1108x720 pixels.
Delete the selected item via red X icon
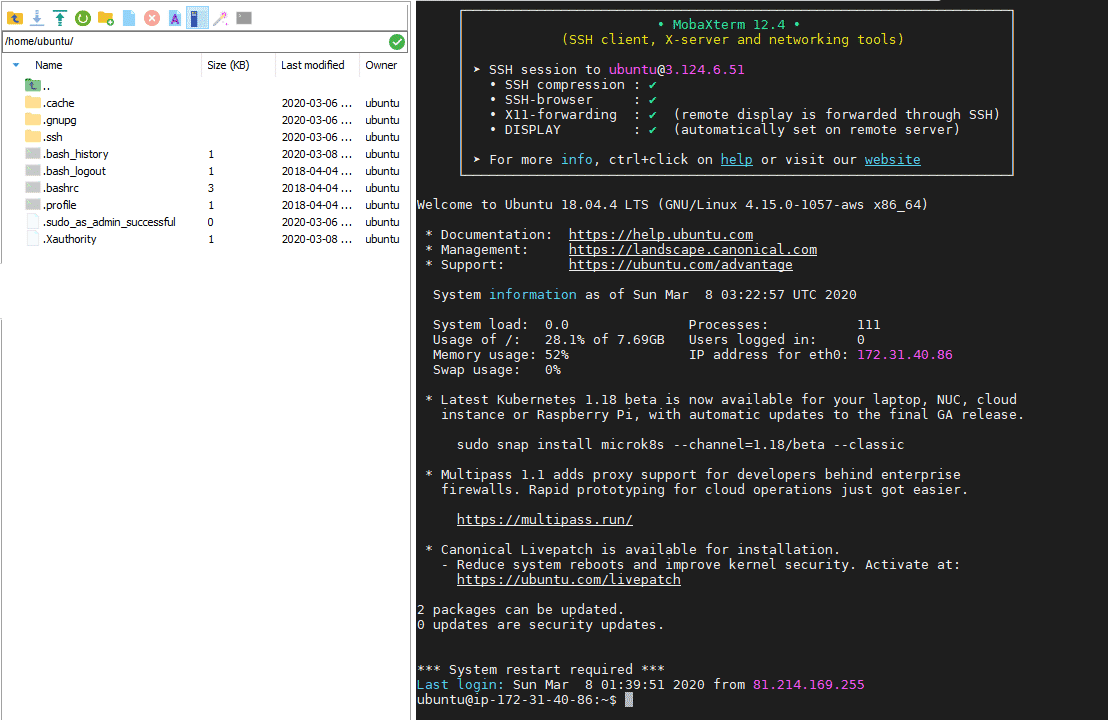[152, 18]
